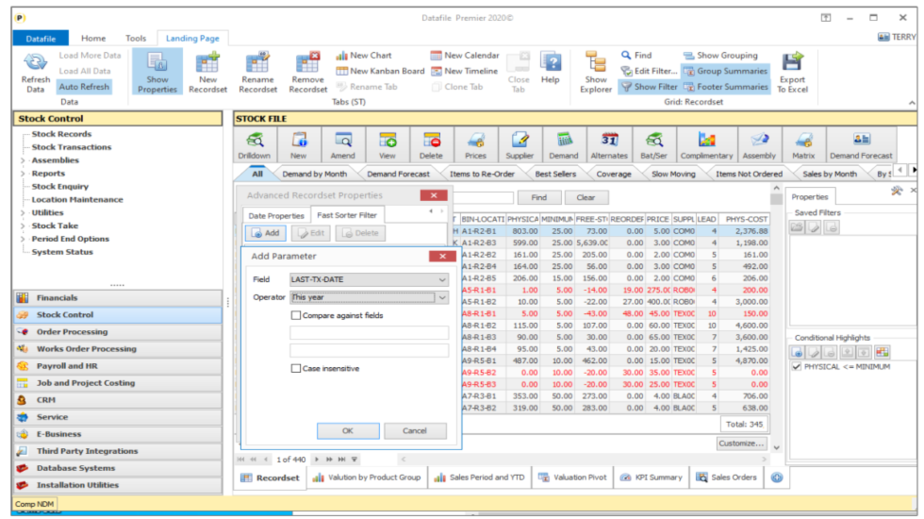Expand the Assemblies tree node
Viewport: 924px width, 519px height.
pos(23,160)
